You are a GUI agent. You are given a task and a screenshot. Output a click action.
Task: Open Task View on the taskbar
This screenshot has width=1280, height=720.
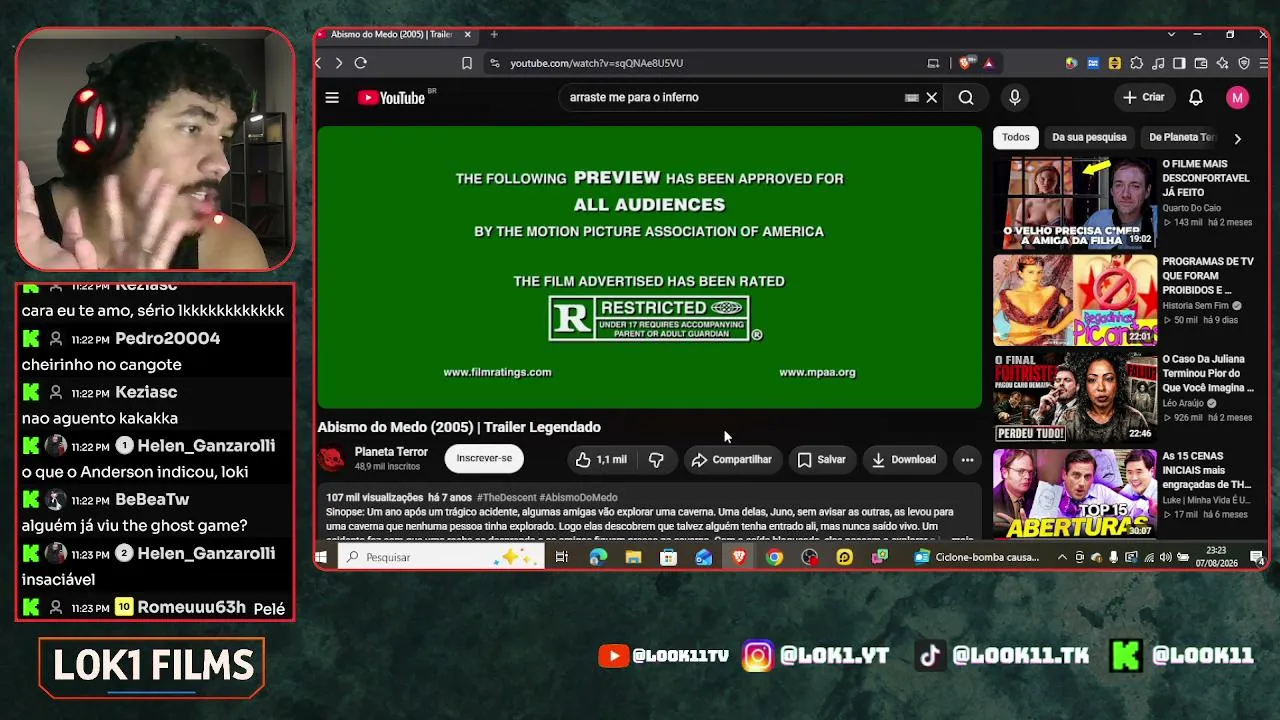(x=562, y=557)
